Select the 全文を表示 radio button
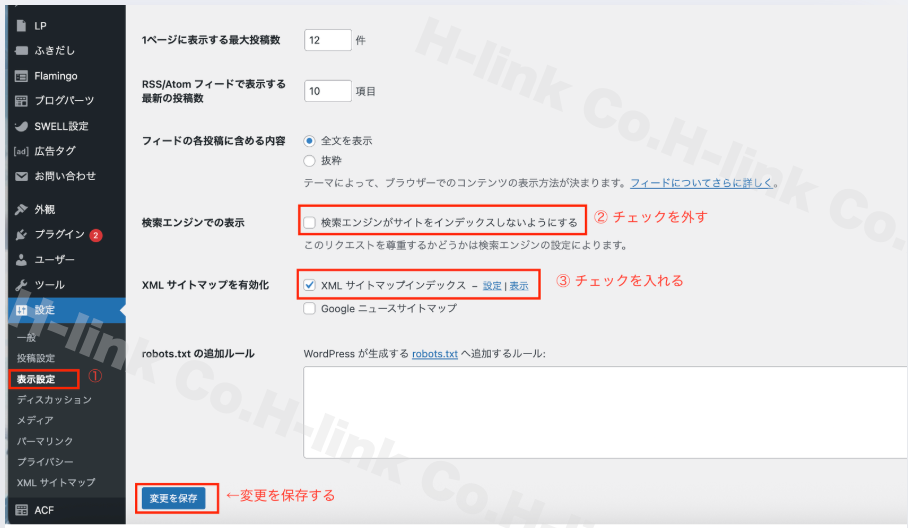This screenshot has height=528, width=908. click(x=309, y=141)
